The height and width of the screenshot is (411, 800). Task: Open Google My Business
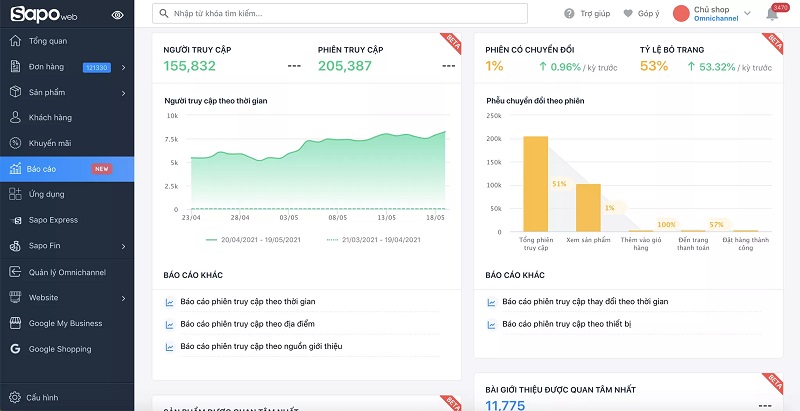tap(65, 323)
